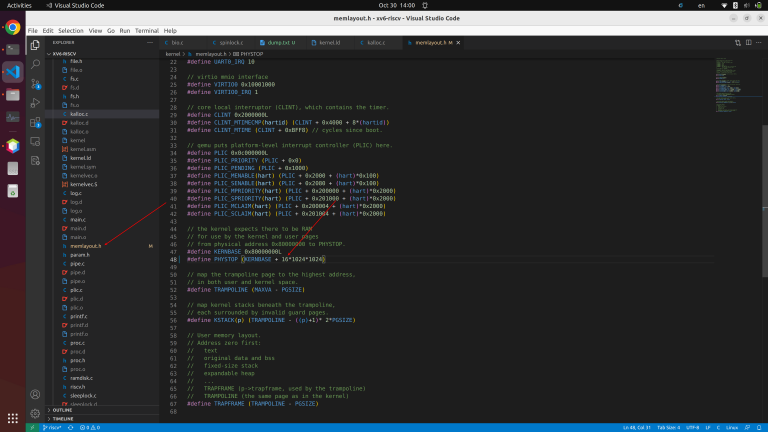Click the errors and warnings status indicator
The height and width of the screenshot is (432, 768).
(x=90, y=428)
